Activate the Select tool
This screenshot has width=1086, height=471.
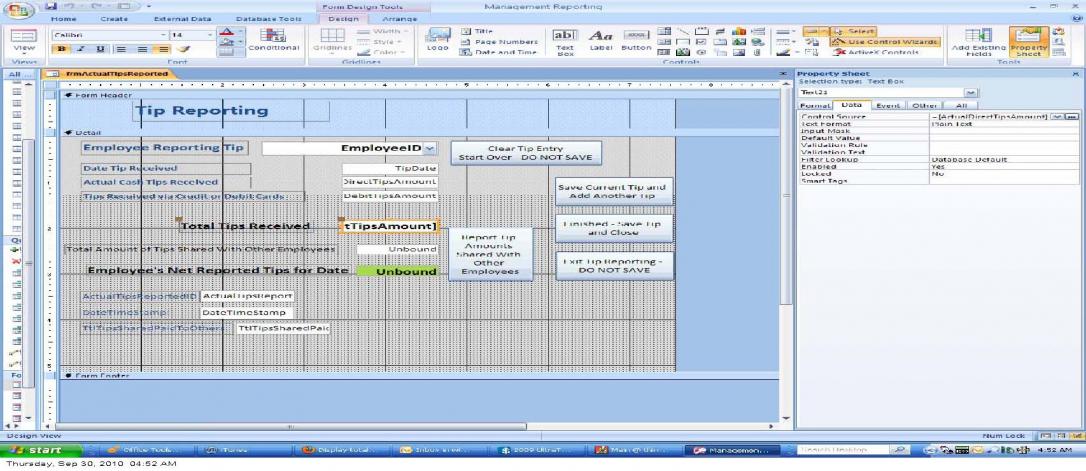click(853, 31)
